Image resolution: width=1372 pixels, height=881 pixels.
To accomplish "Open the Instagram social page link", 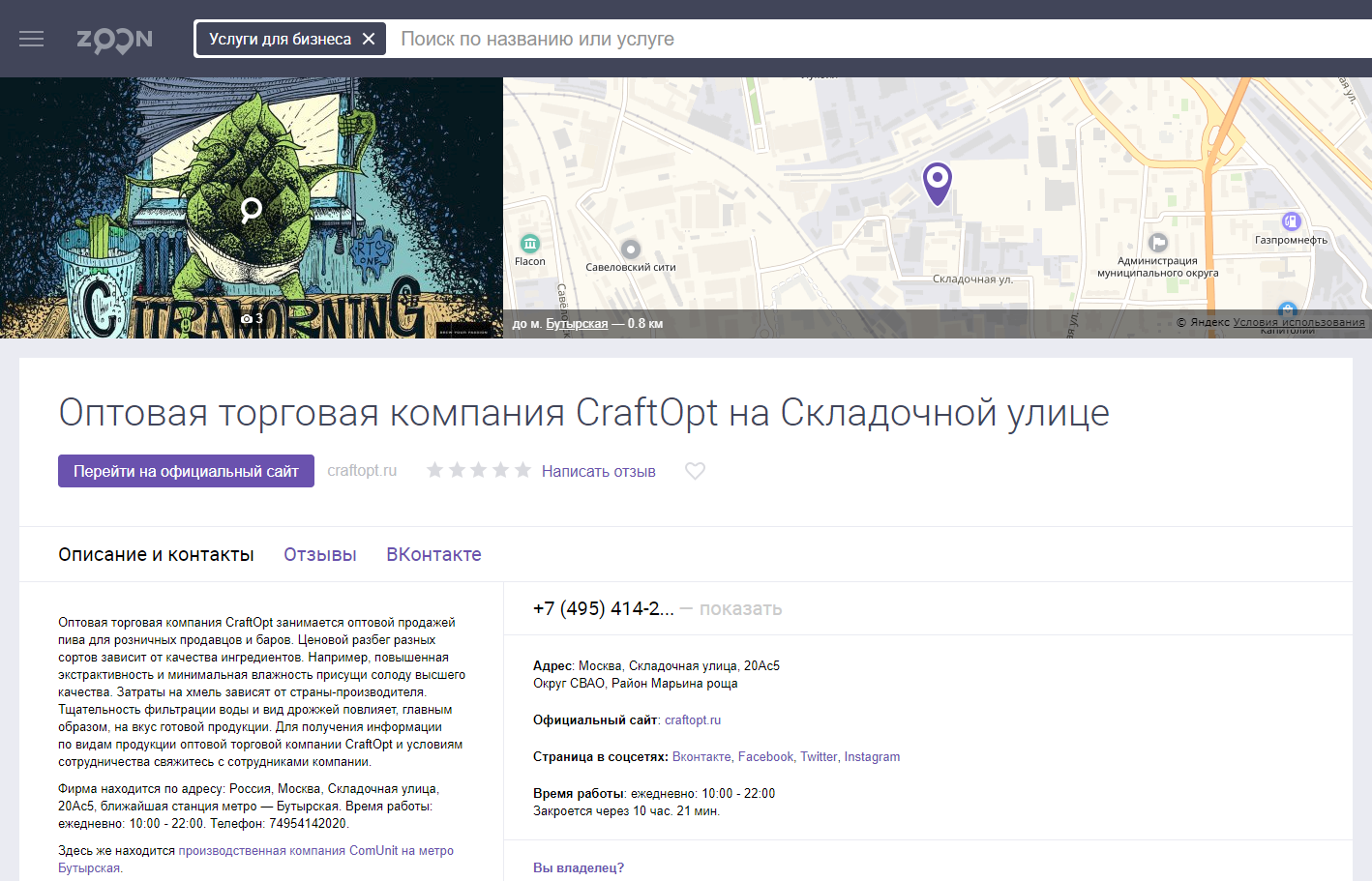I will point(872,757).
